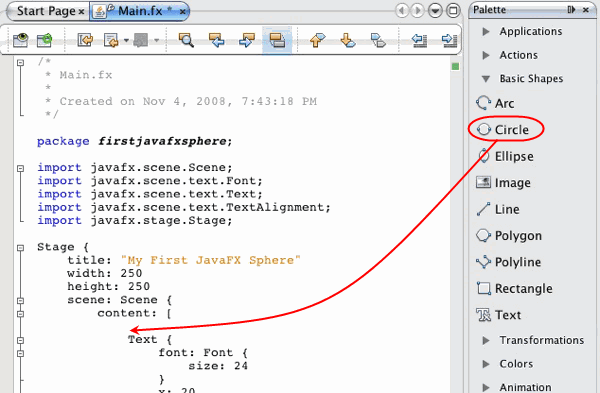600x393 pixels.
Task: Click the javafx.scene.text.TextAlignment import line
Action: (184, 207)
